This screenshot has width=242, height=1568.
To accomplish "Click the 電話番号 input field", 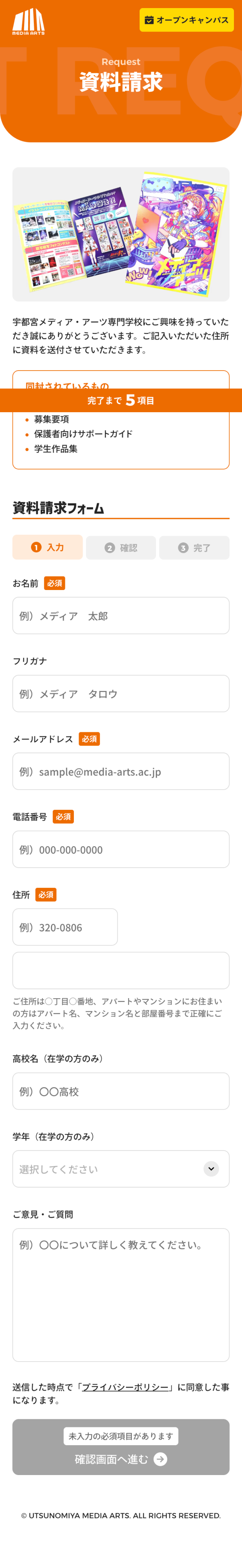I will [121, 849].
